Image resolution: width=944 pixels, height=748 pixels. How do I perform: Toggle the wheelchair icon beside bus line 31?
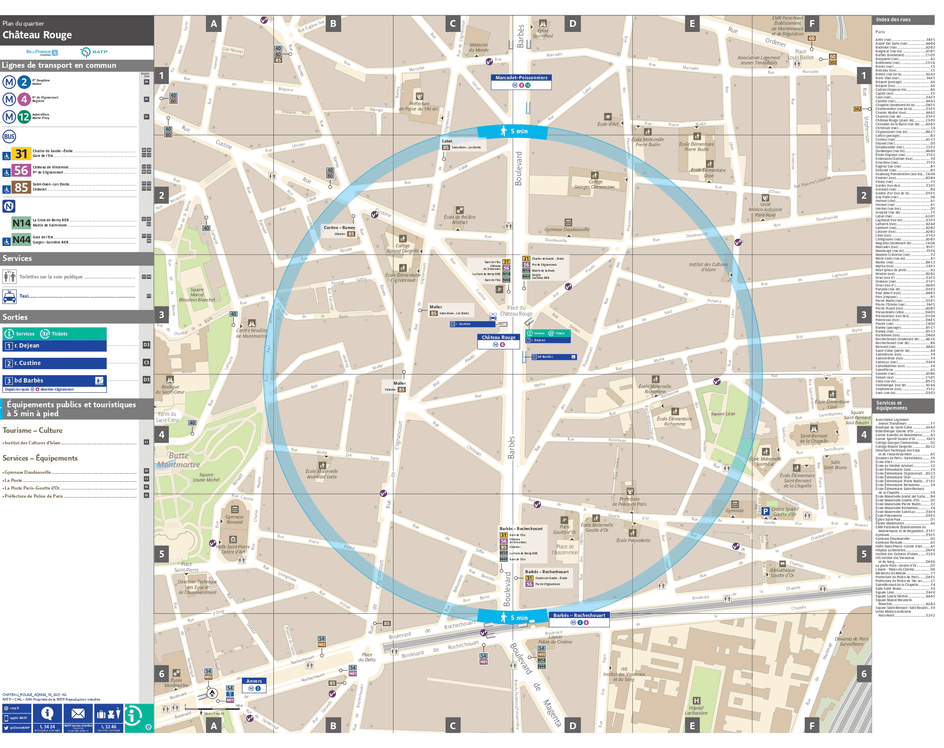tap(5, 154)
